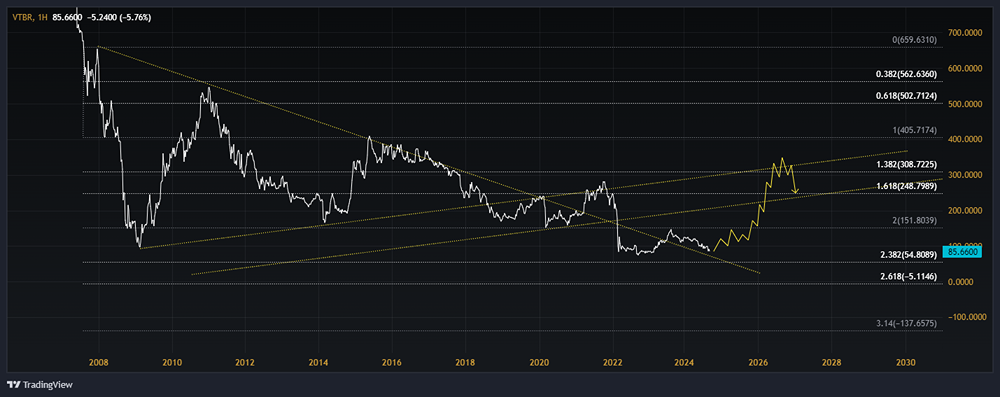Click the 2020 label on time axis
Screen dimensions: 1000x397
(x=540, y=362)
